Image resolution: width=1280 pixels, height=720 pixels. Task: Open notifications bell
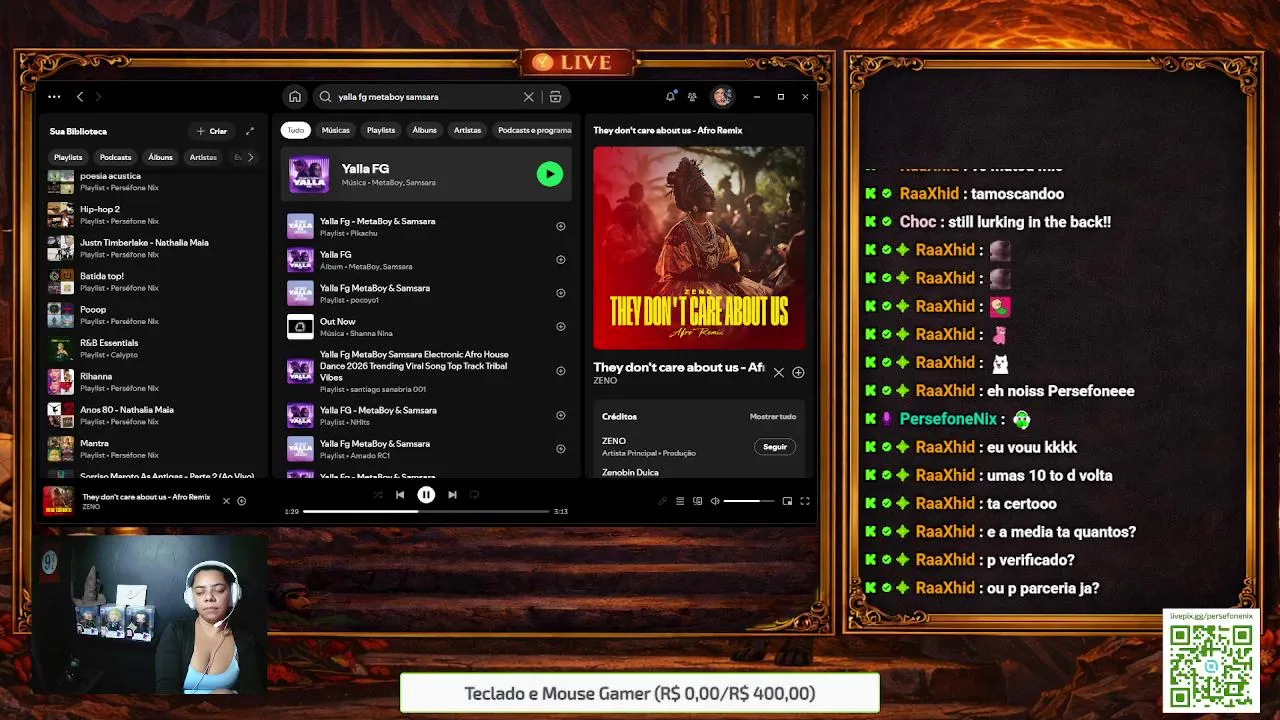670,97
